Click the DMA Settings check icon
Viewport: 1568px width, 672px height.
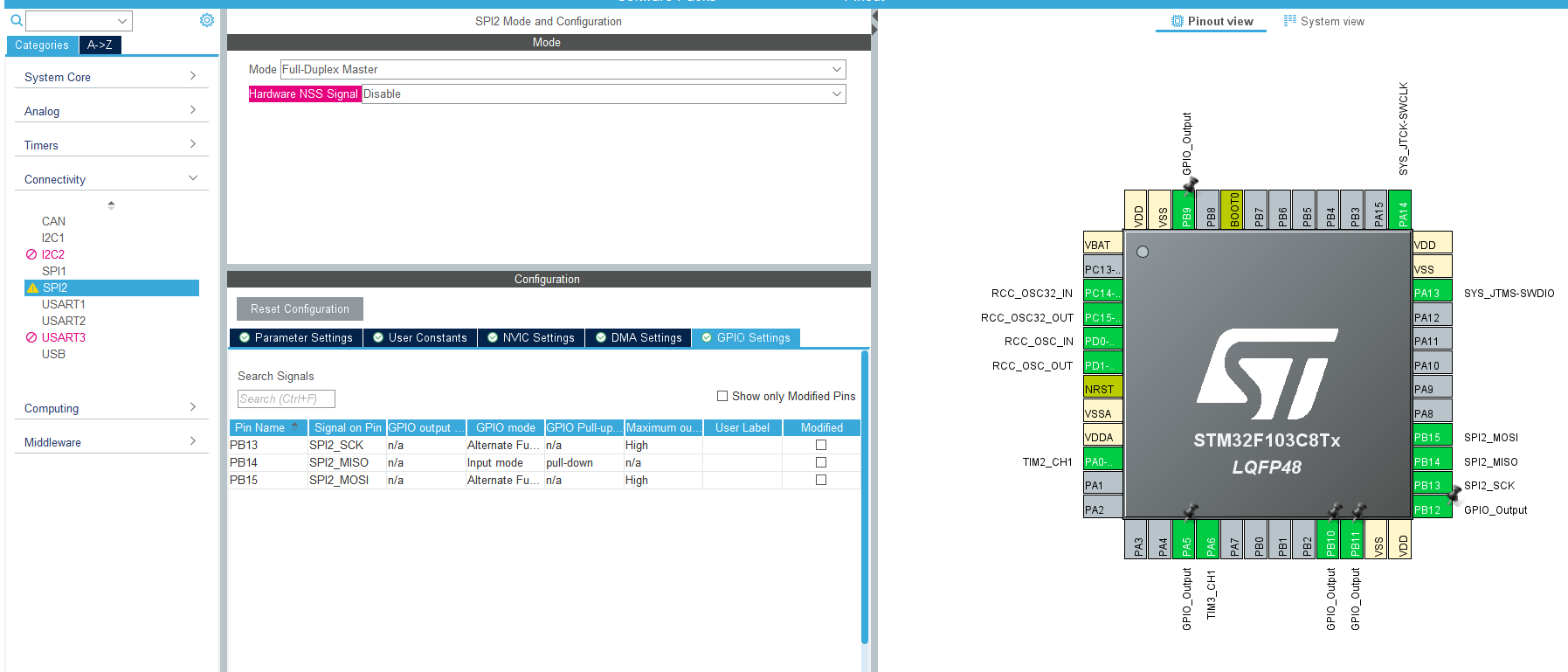pos(601,337)
